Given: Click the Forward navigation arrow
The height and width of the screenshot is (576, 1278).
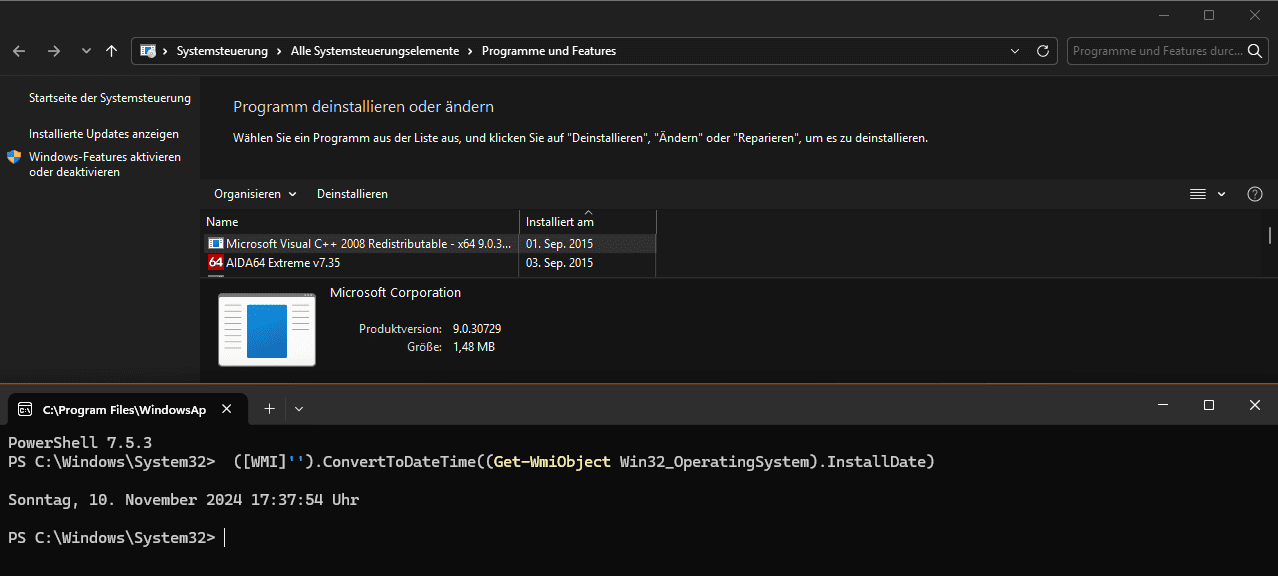Looking at the screenshot, I should click(54, 51).
